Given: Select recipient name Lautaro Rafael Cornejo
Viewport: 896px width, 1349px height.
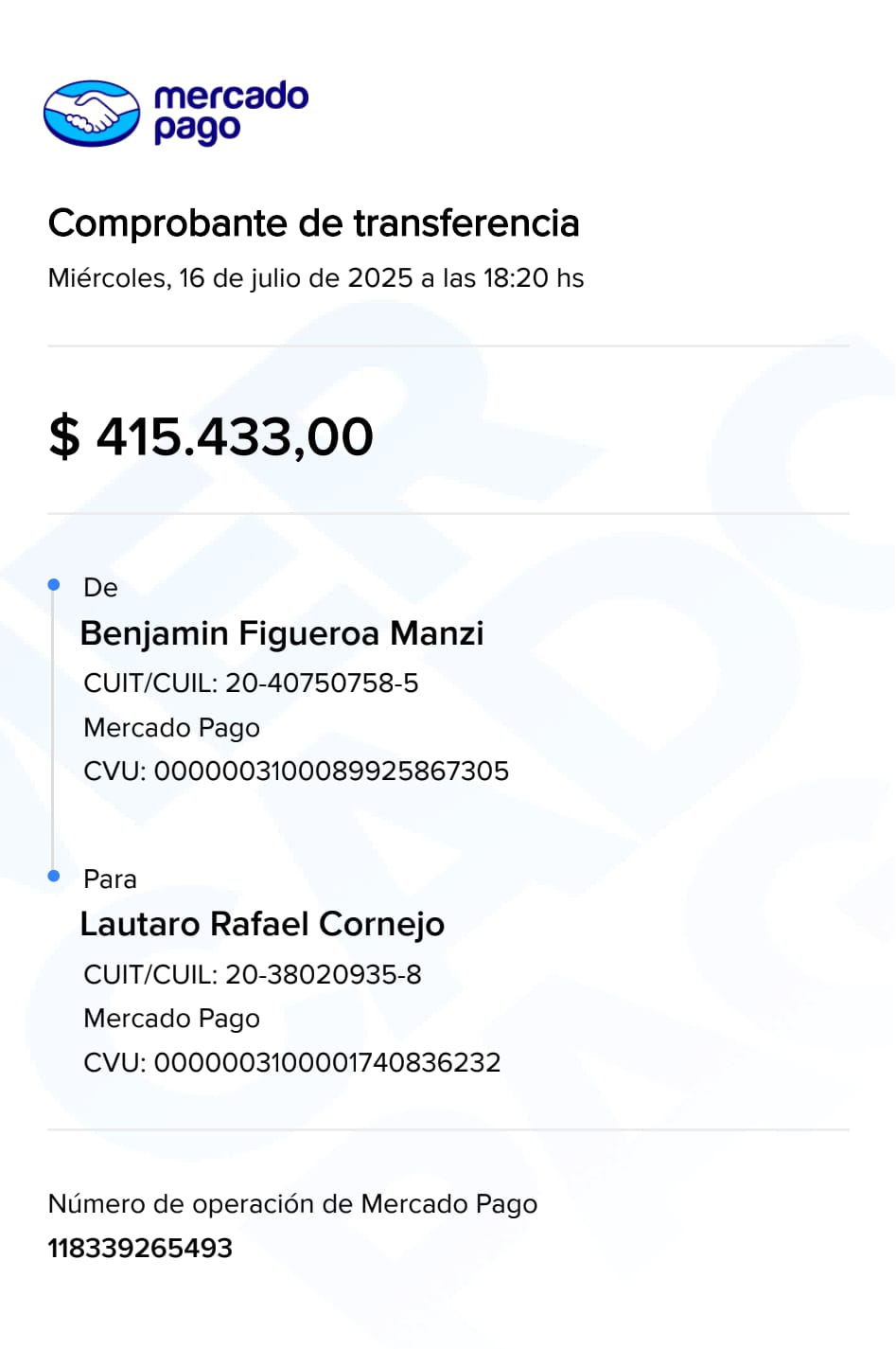Looking at the screenshot, I should click(262, 924).
